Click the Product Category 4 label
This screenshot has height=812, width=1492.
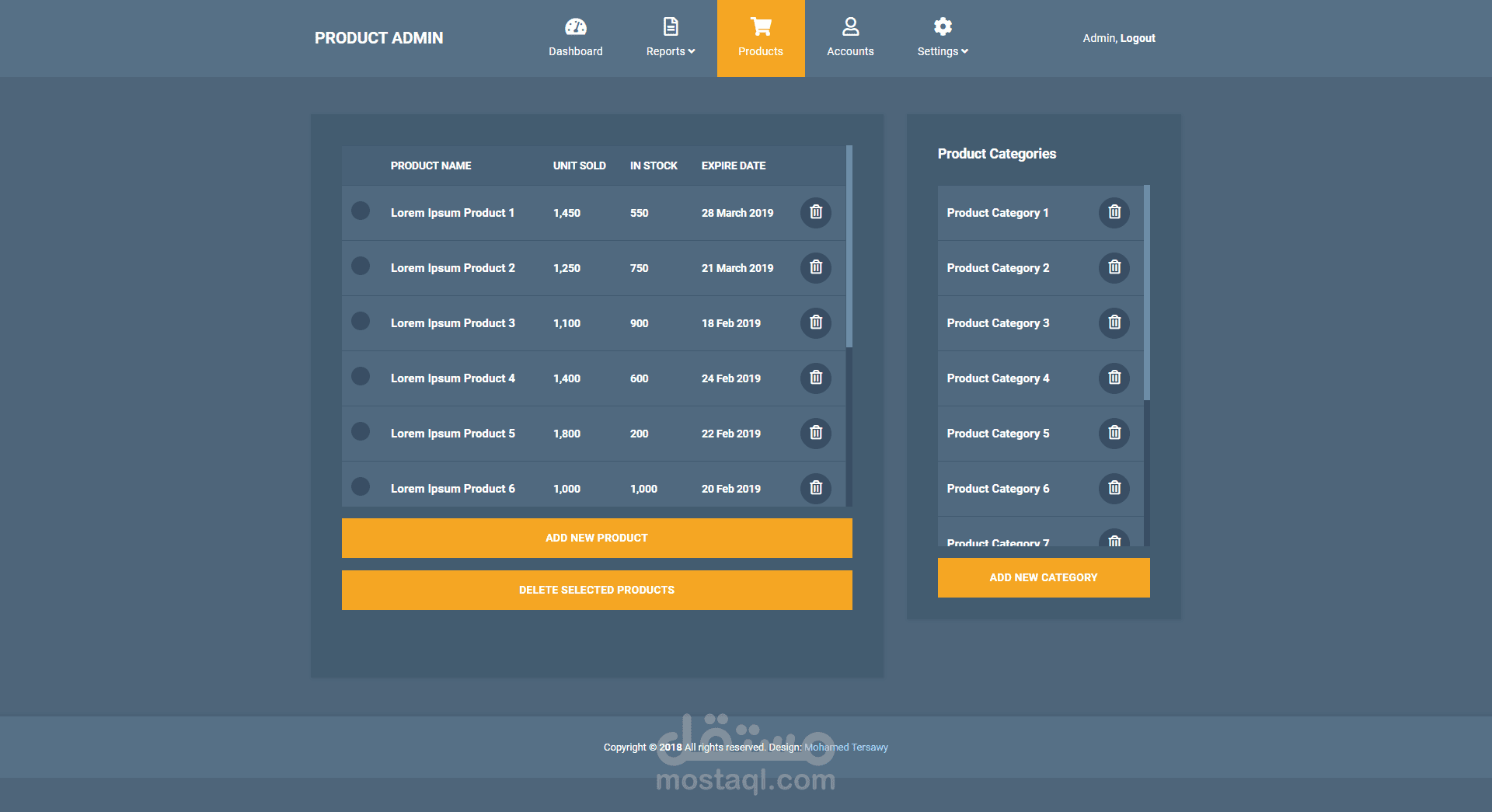click(998, 378)
